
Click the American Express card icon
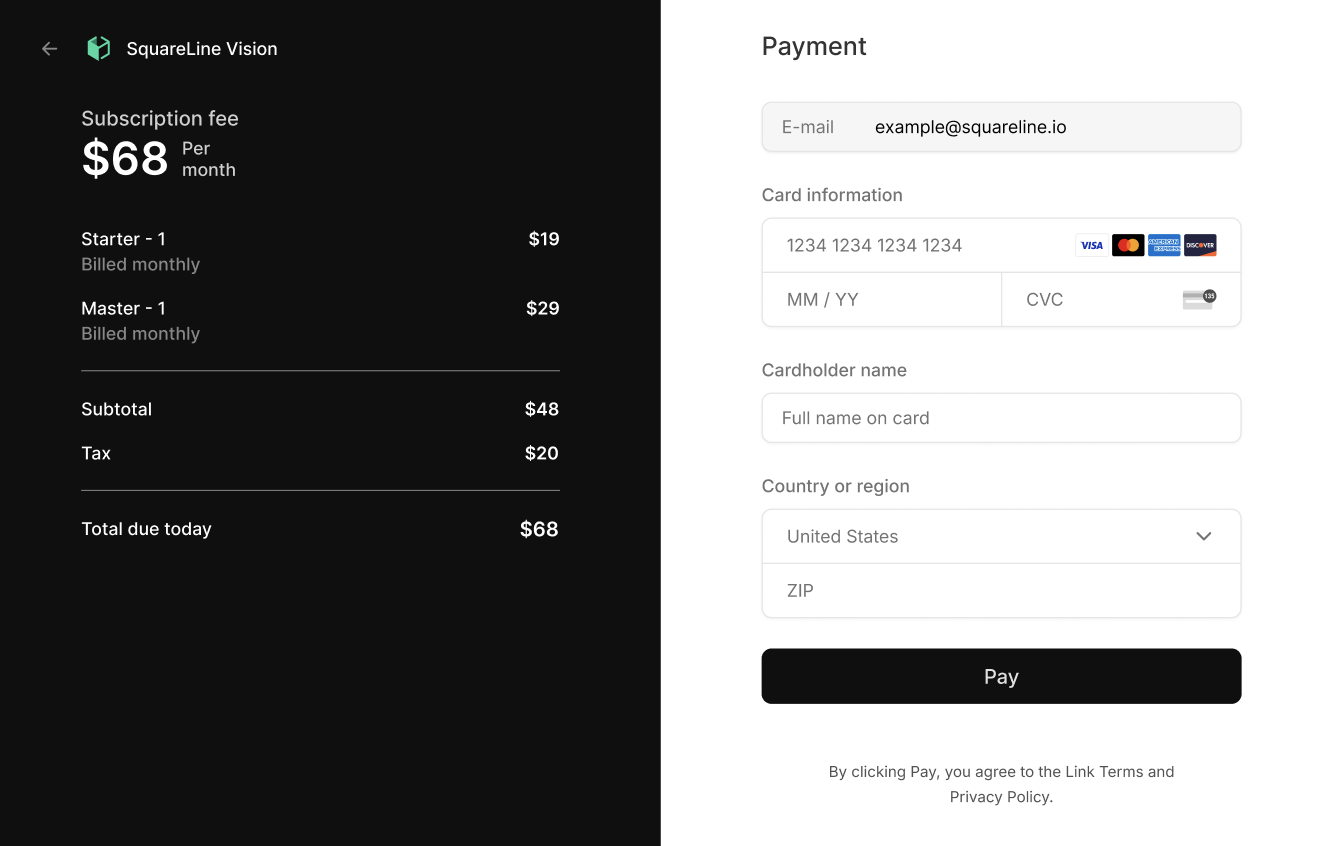[1164, 245]
